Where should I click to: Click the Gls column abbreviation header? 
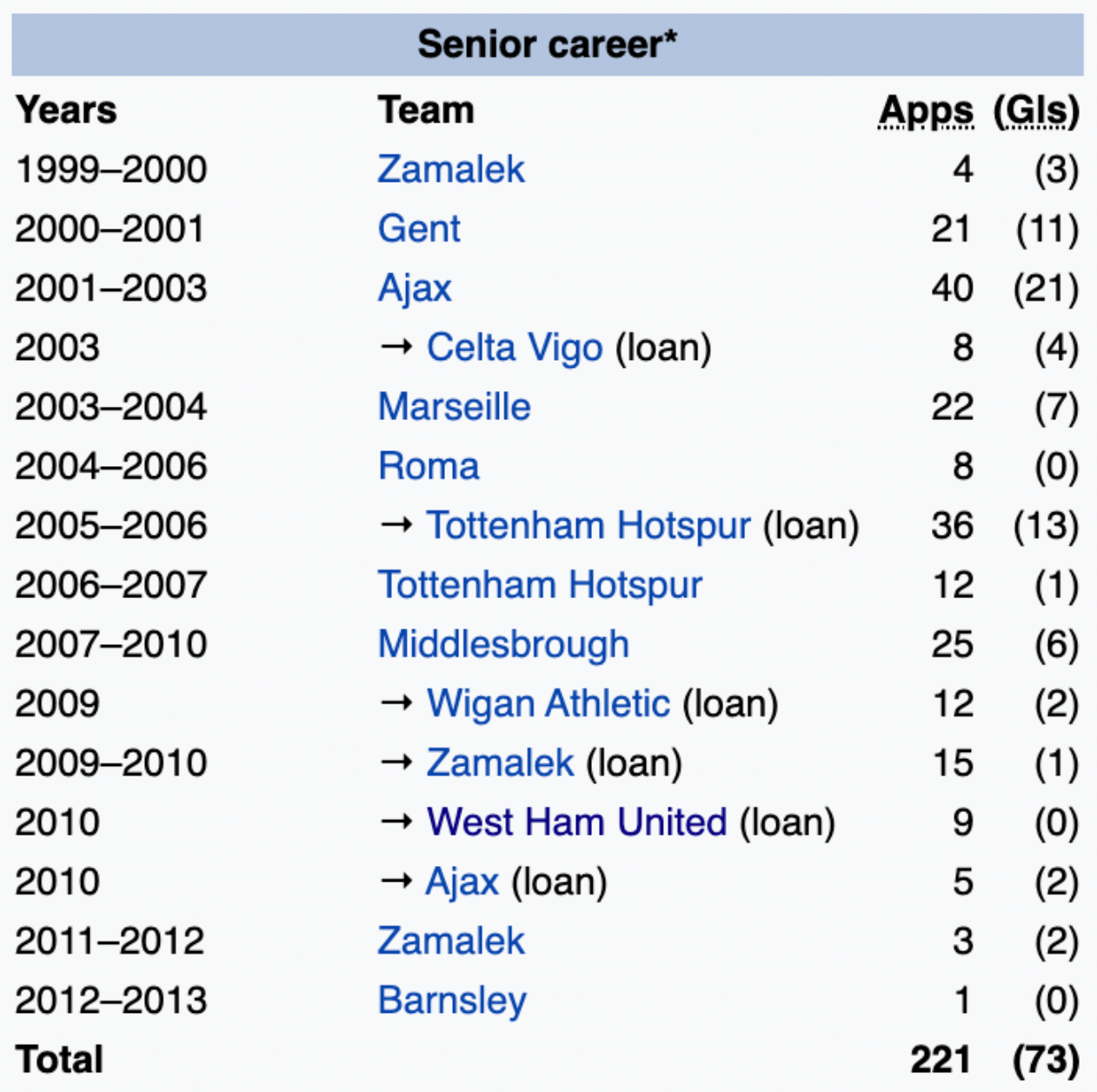(1036, 110)
